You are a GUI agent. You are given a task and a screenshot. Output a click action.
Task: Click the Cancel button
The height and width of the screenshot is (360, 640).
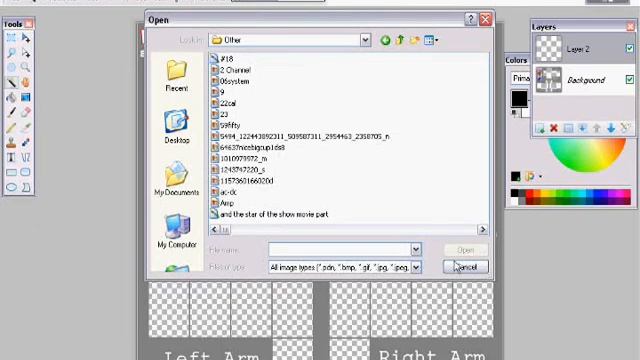[x=466, y=267]
